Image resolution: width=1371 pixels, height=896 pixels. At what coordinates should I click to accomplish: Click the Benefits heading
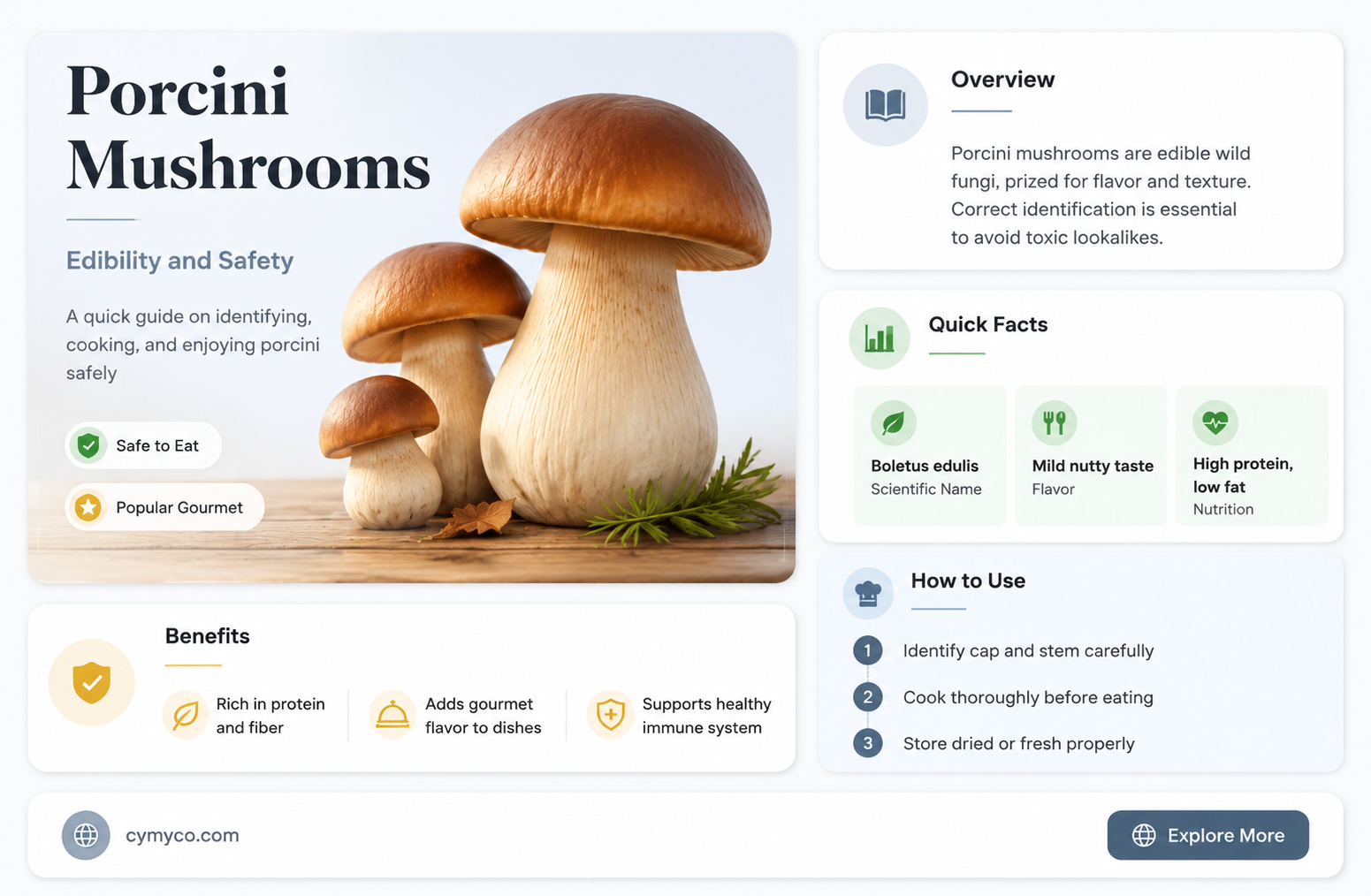pyautogui.click(x=208, y=636)
